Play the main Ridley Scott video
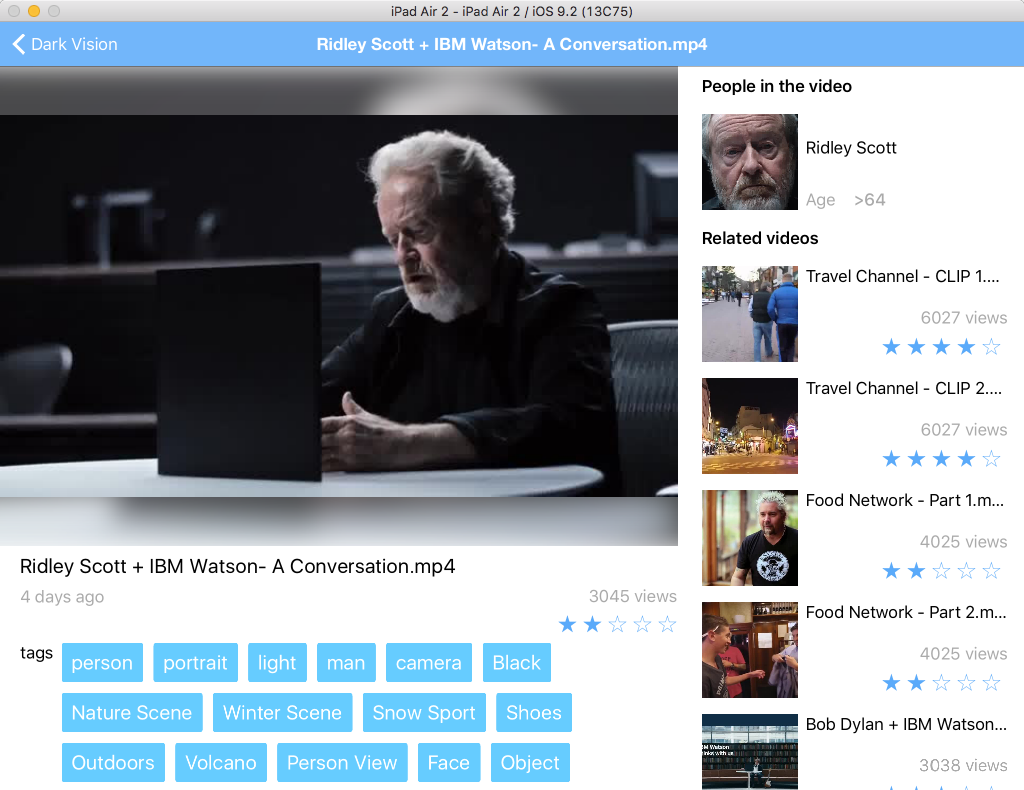 [339, 306]
